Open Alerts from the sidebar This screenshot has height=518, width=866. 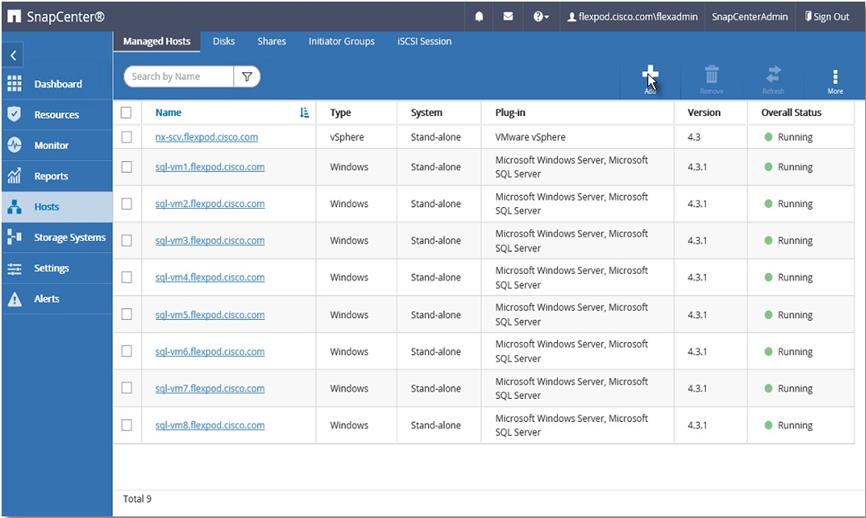click(x=57, y=299)
